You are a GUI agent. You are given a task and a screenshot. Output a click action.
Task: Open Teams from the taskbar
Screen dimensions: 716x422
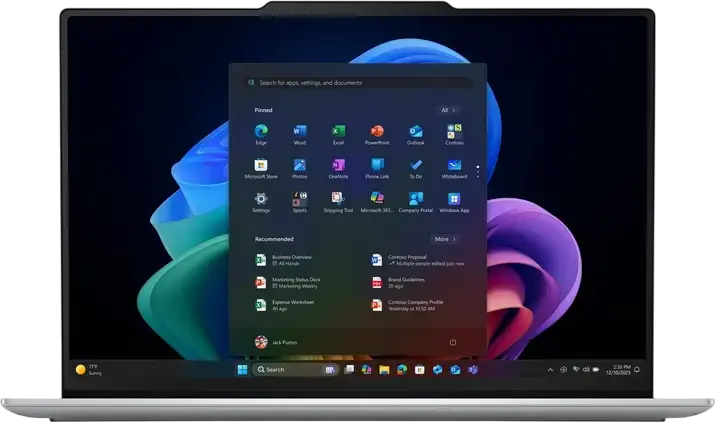tap(473, 369)
